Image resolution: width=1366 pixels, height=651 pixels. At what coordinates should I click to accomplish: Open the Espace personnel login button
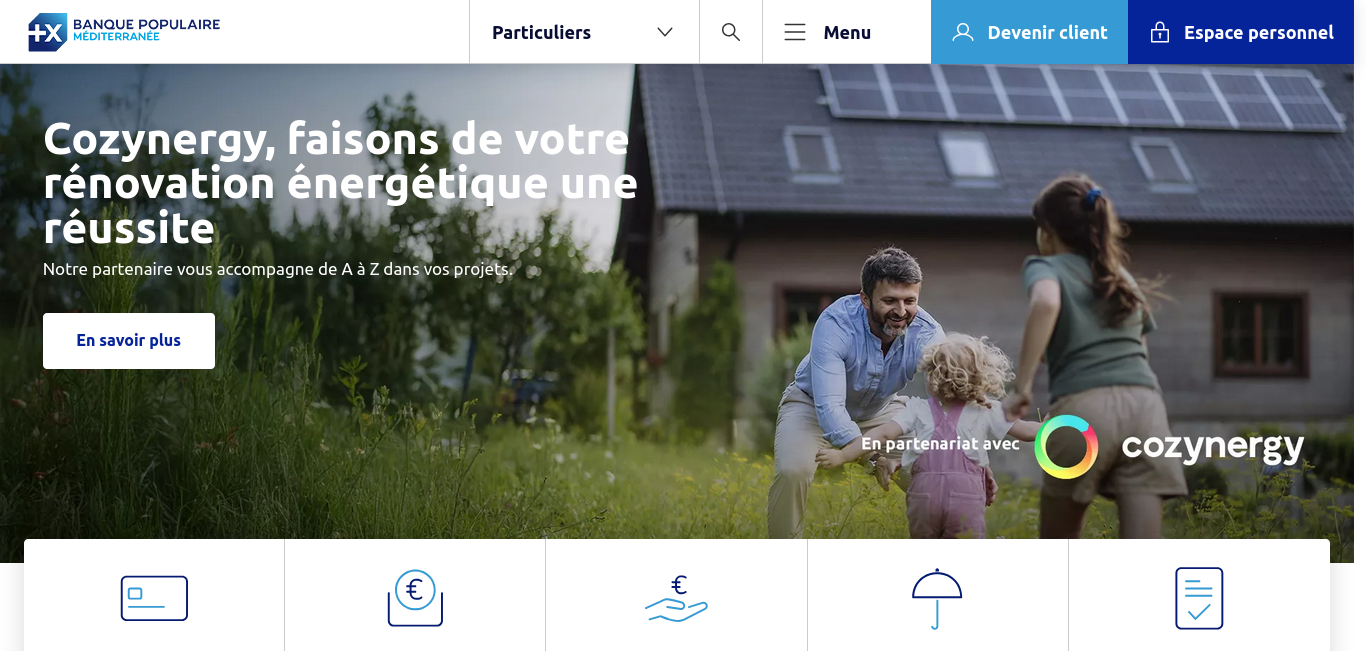tap(1241, 32)
